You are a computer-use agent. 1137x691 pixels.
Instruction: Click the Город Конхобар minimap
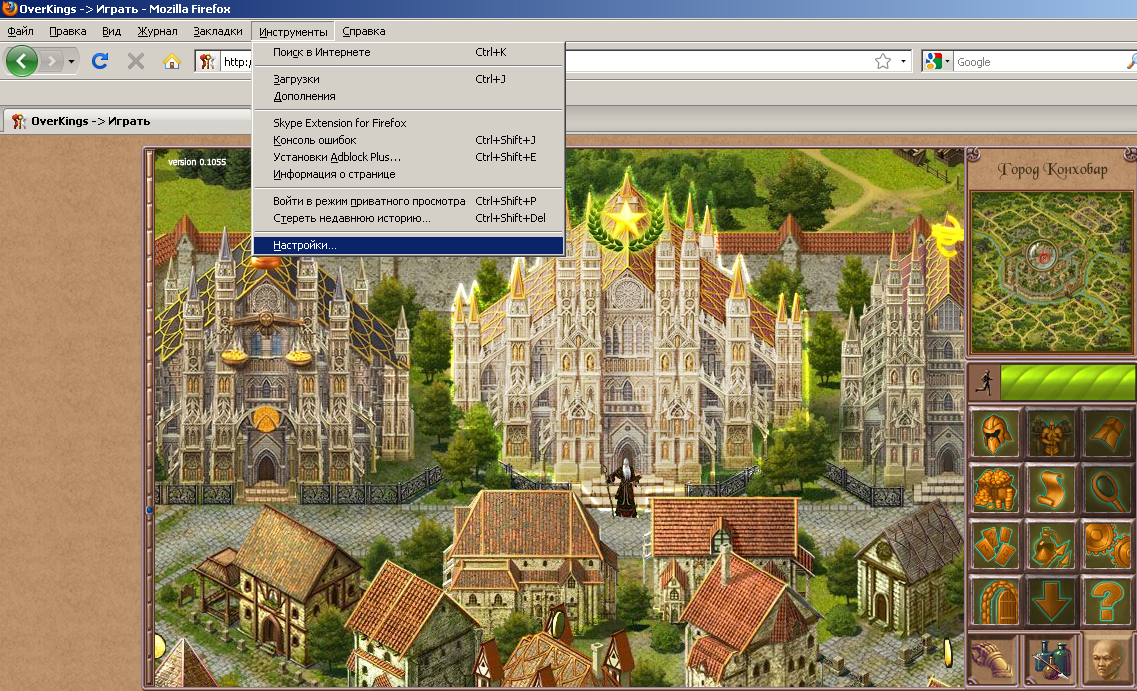click(1051, 271)
